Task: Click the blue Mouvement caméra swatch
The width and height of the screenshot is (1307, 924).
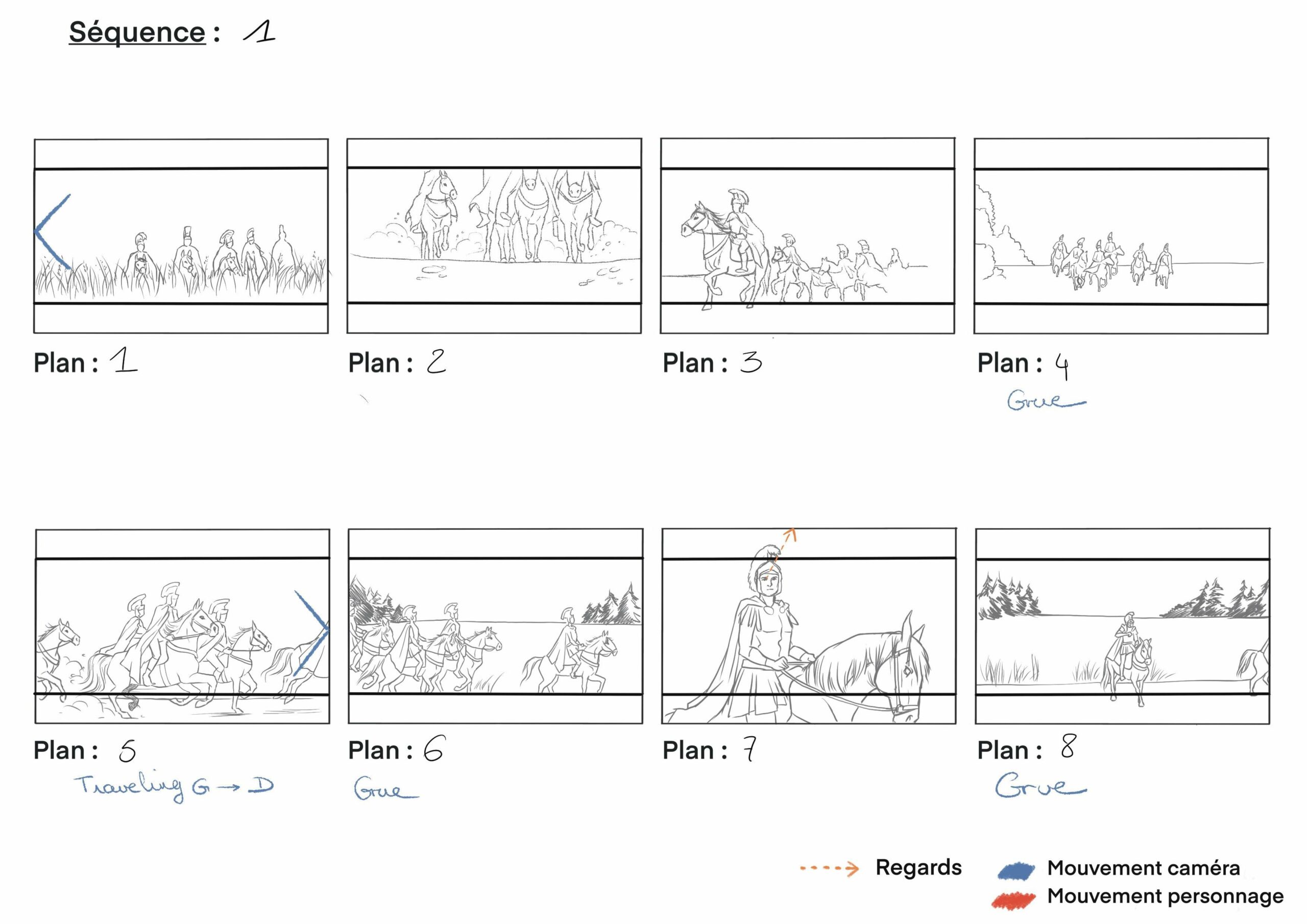Action: 1016,870
